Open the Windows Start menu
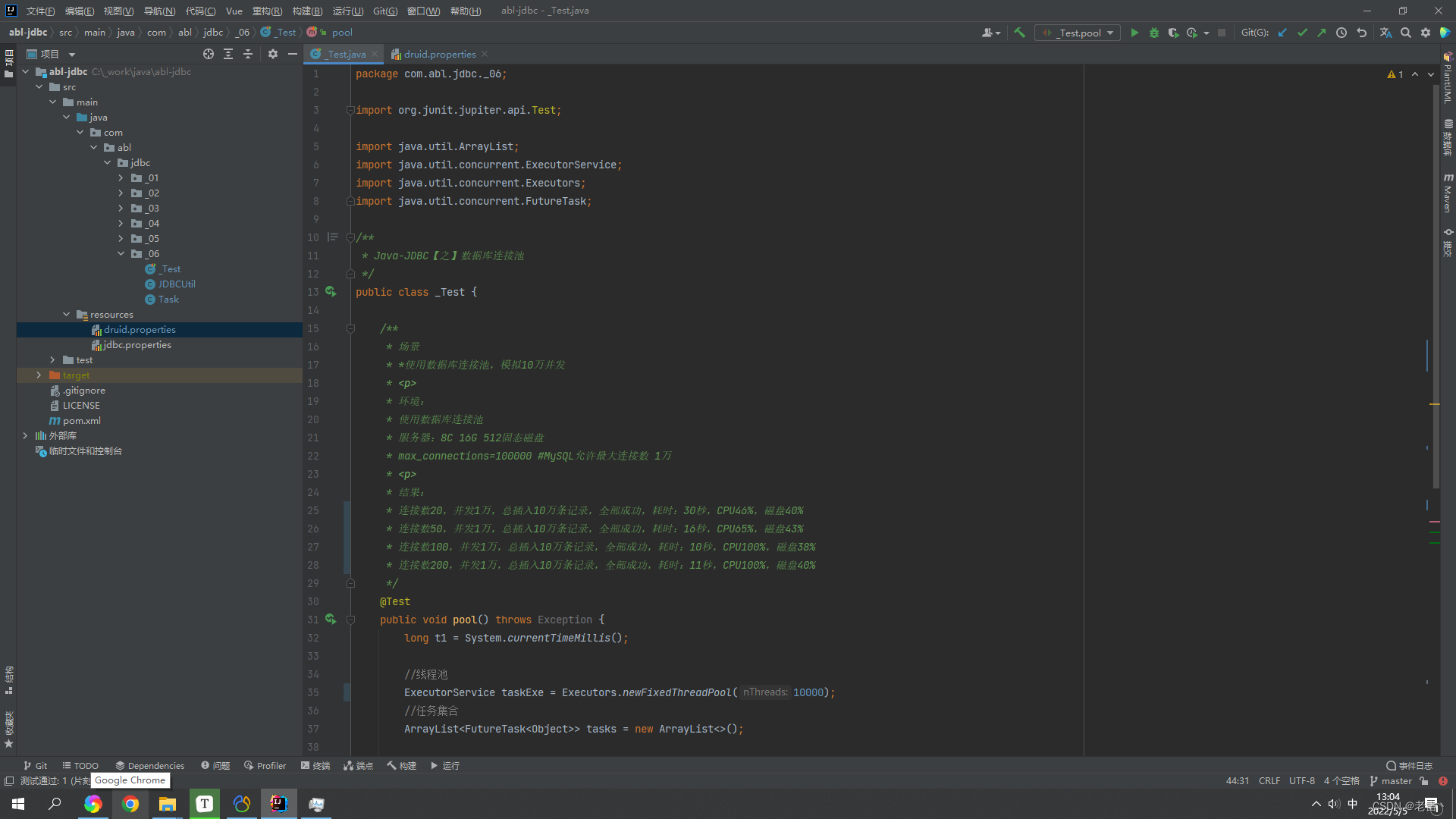This screenshot has width=1456, height=819. pos(18,804)
